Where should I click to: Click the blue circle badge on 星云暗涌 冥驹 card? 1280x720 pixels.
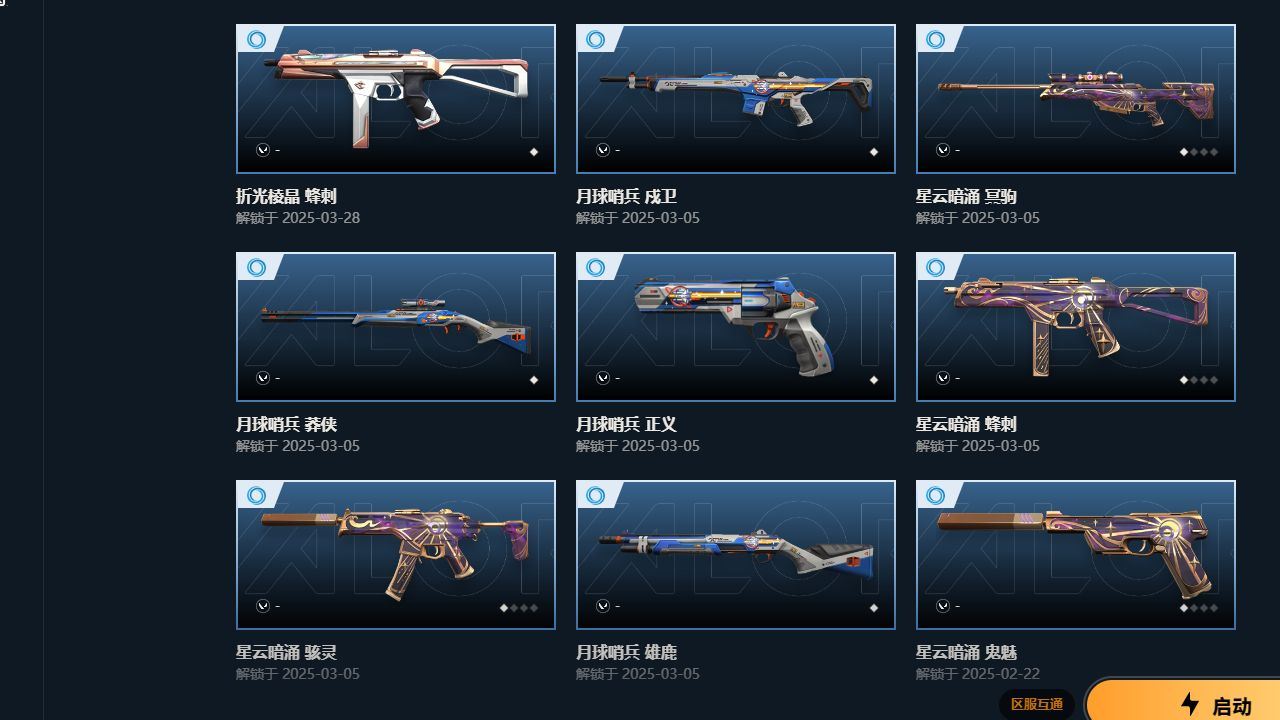tap(936, 40)
